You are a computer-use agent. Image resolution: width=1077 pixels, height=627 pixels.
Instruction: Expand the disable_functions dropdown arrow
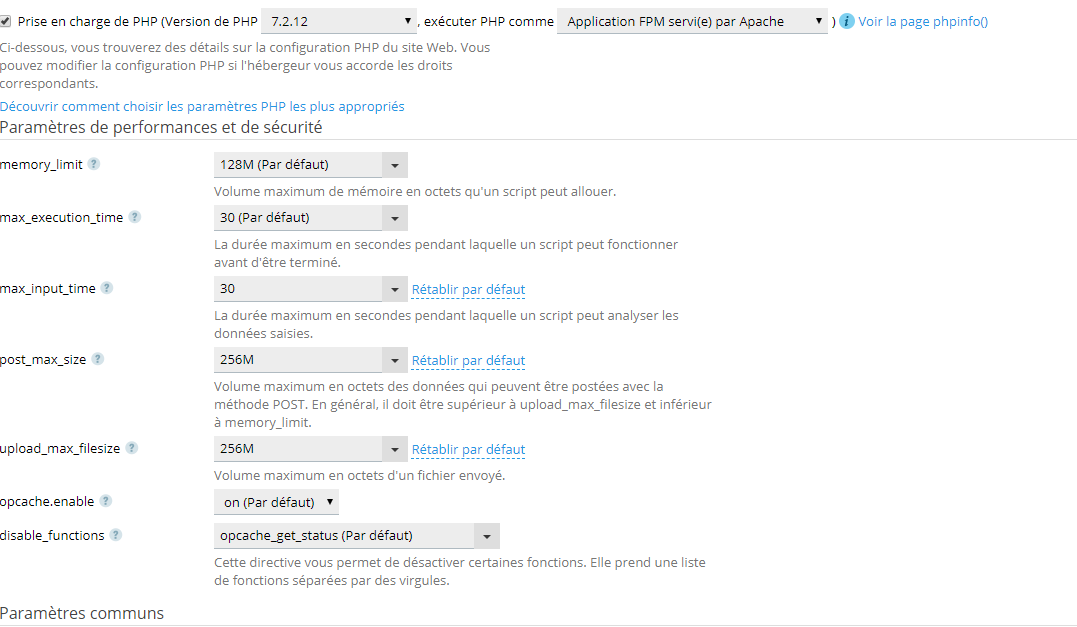point(487,536)
